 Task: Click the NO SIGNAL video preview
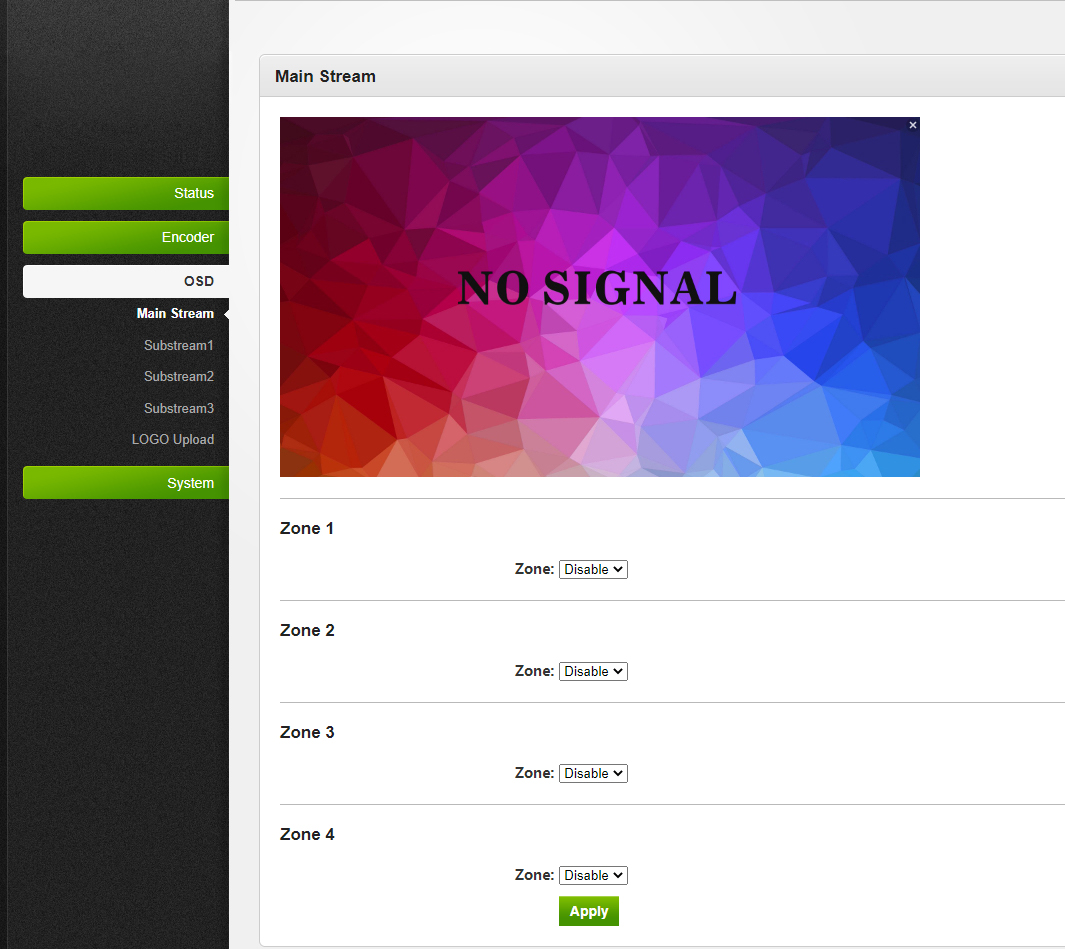[600, 297]
